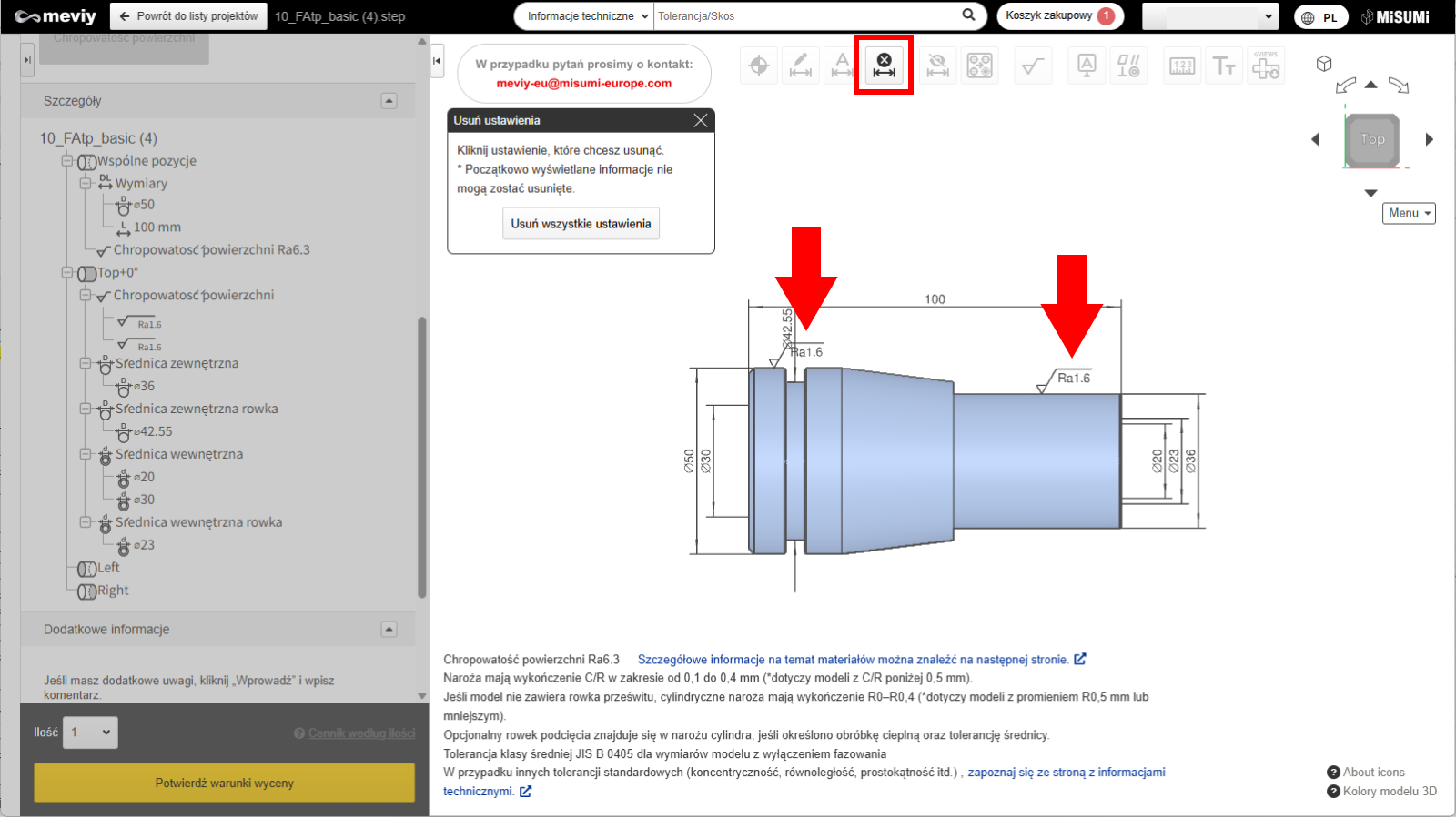This screenshot has height=819, width=1456.
Task: Select the text annotation Tt tool
Action: 1224,66
